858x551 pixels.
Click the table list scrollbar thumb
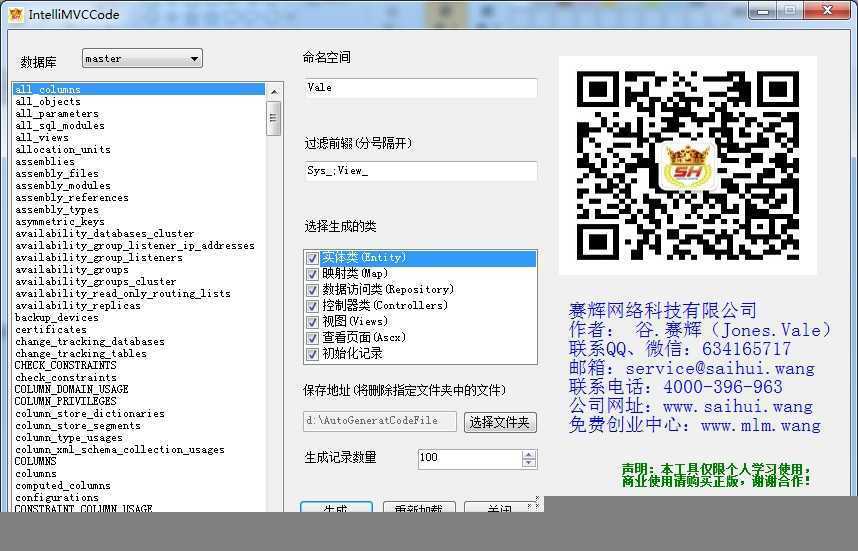(274, 118)
